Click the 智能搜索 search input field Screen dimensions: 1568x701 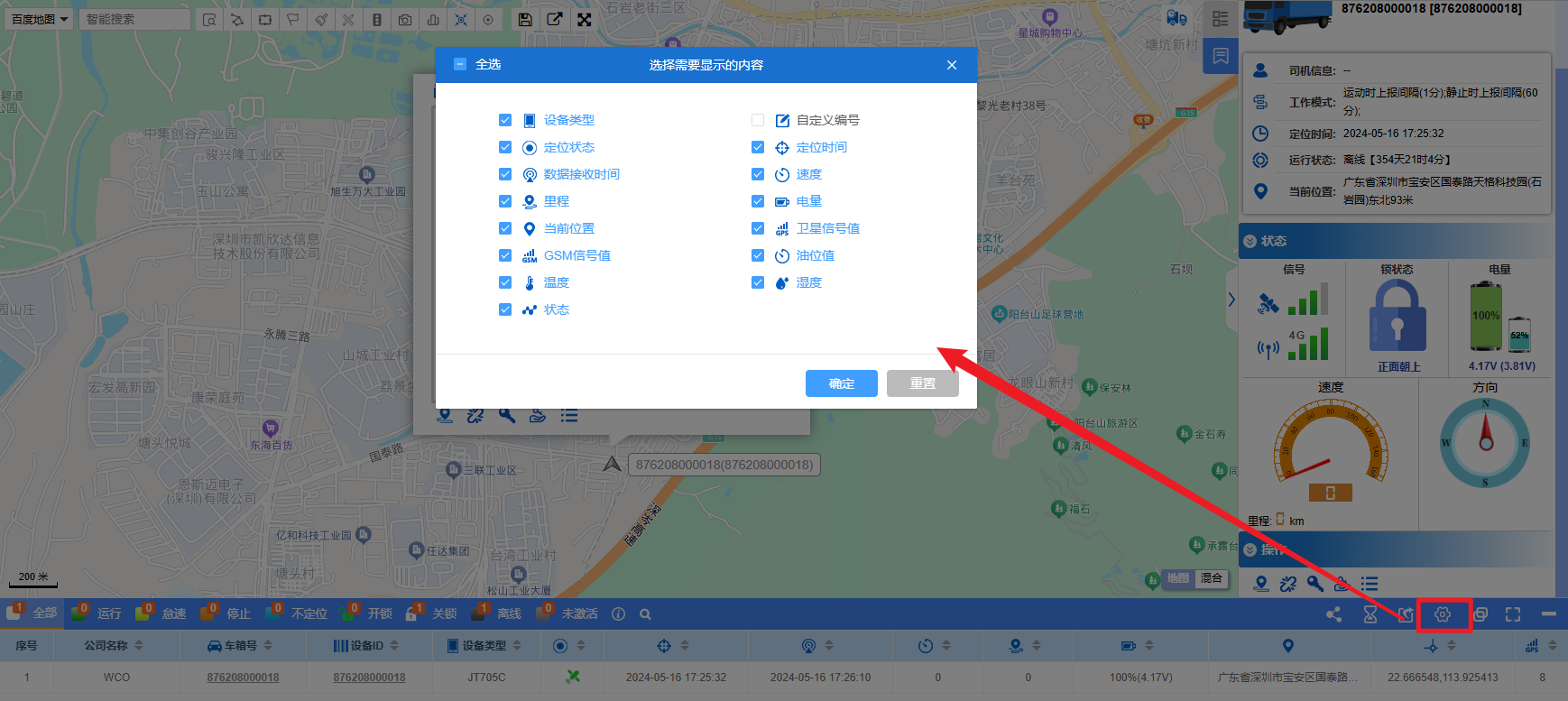click(x=134, y=19)
